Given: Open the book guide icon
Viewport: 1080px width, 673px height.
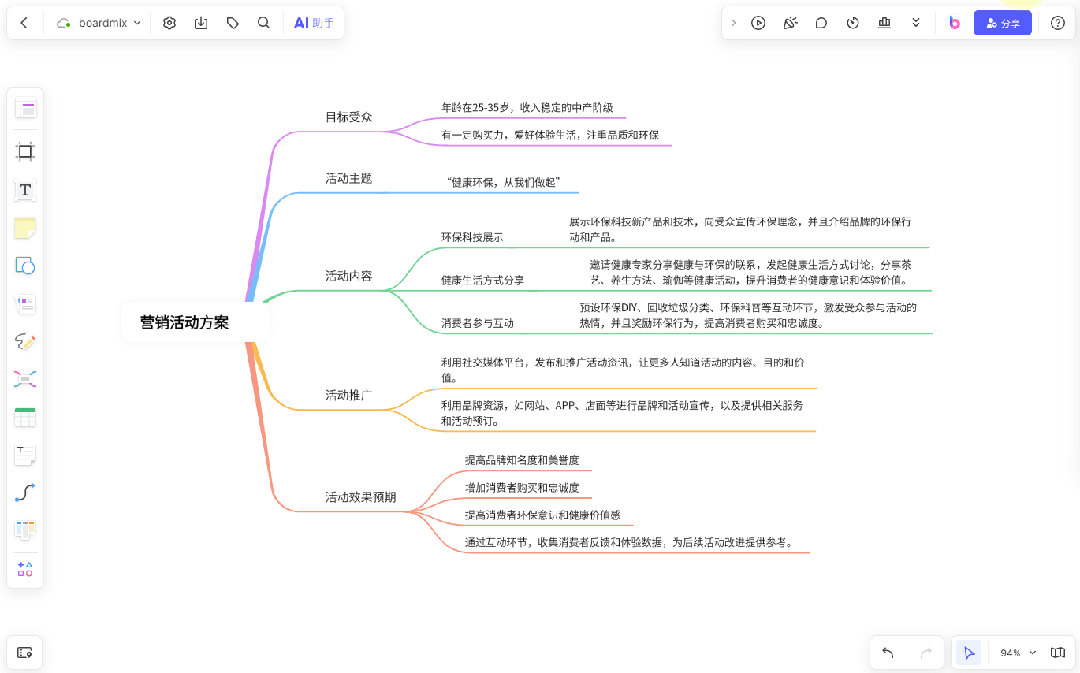Looking at the screenshot, I should point(1058,652).
